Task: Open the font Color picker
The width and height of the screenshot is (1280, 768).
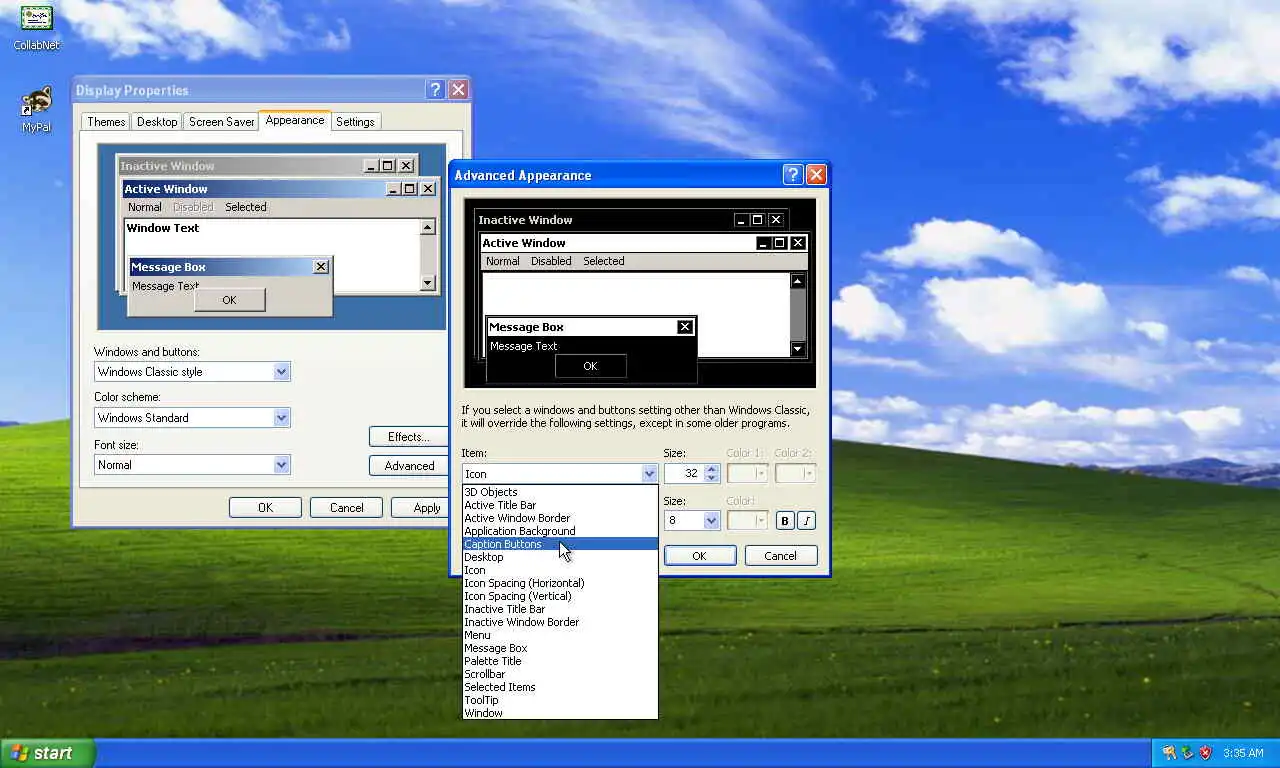Action: point(747,521)
